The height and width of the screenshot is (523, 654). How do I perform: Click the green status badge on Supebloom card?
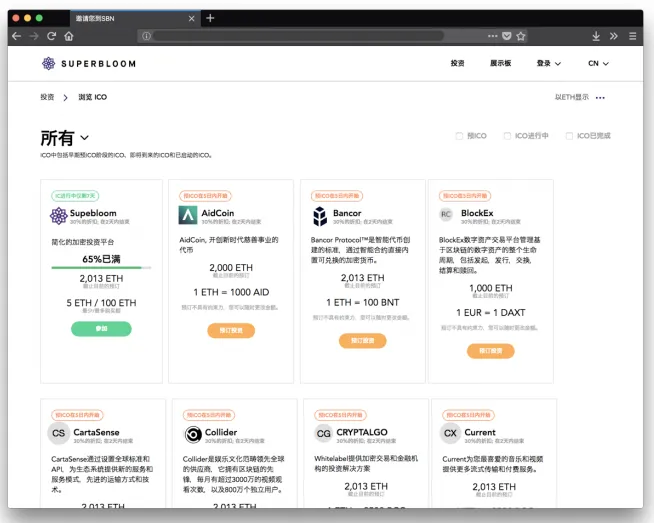pos(75,196)
